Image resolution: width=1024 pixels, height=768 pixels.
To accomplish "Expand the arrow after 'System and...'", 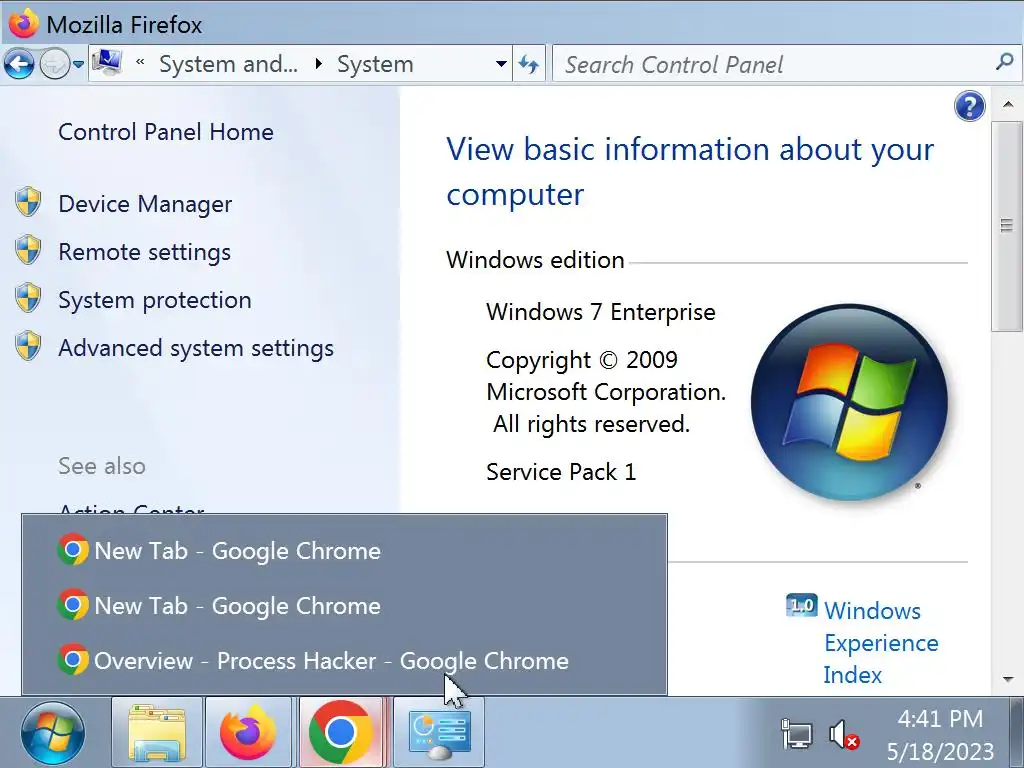I will [318, 64].
